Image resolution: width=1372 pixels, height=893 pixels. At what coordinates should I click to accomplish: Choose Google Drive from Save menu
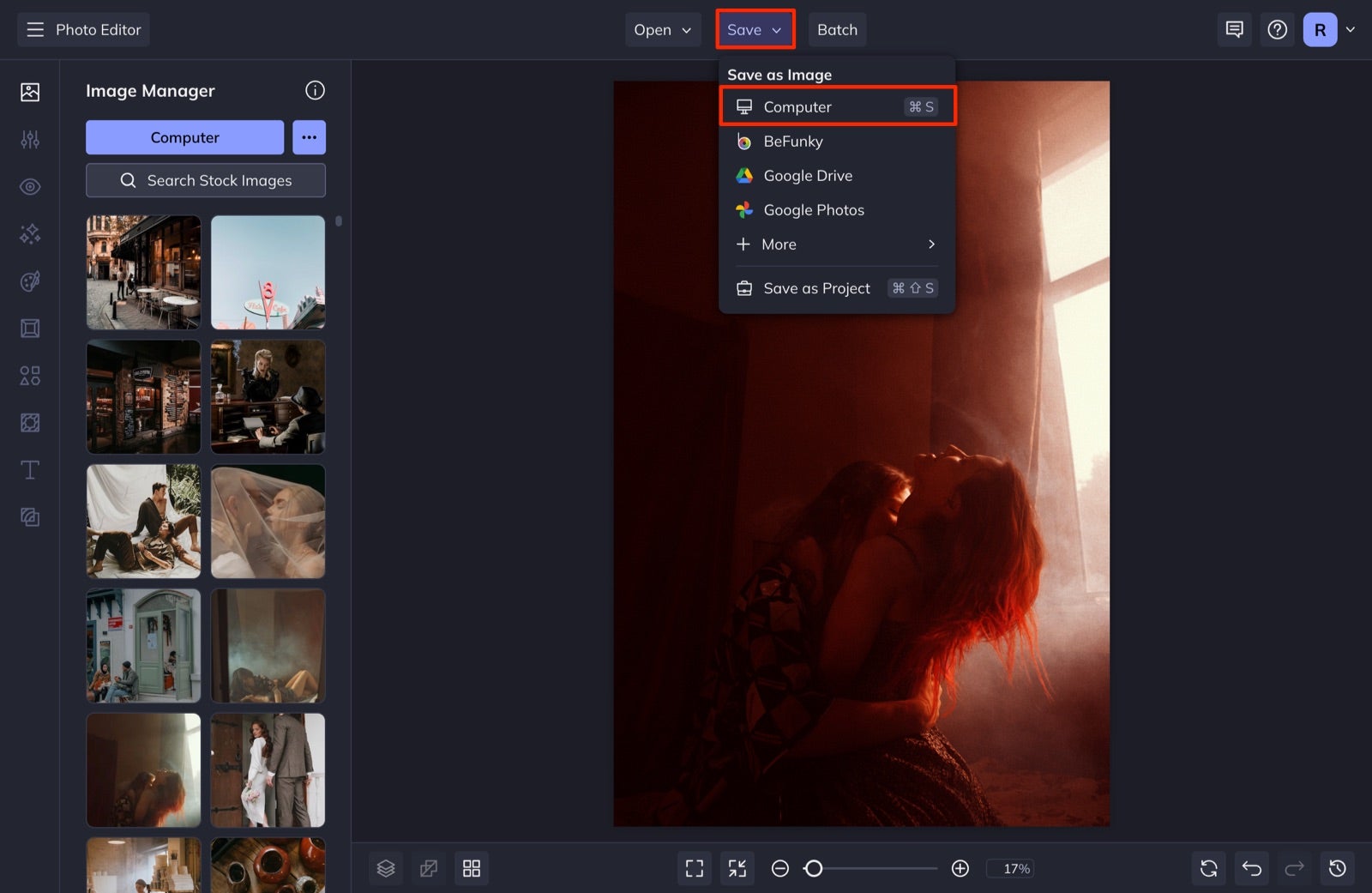pyautogui.click(x=807, y=175)
